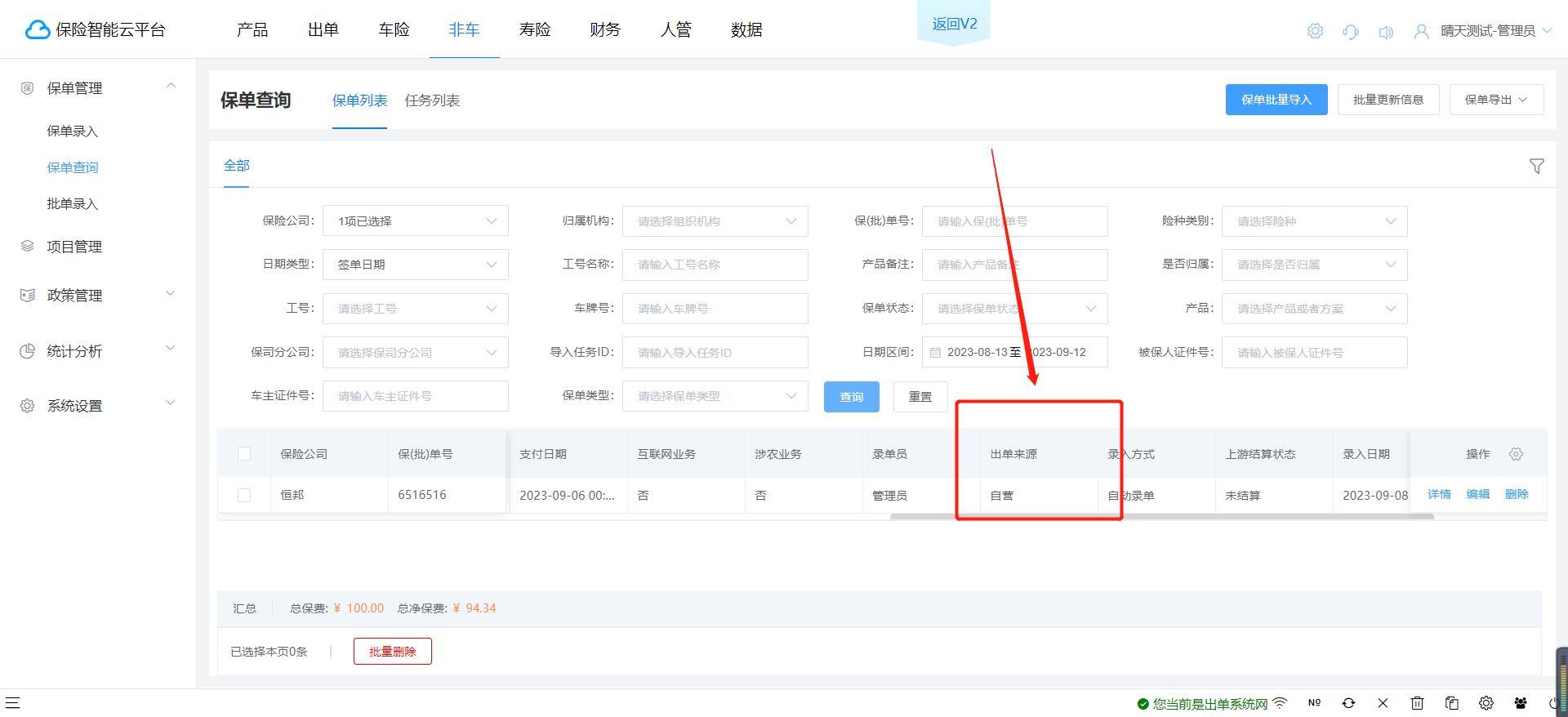1568x717 pixels.
Task: Click the copy clipboard icon in bottom bar
Action: click(x=1451, y=703)
